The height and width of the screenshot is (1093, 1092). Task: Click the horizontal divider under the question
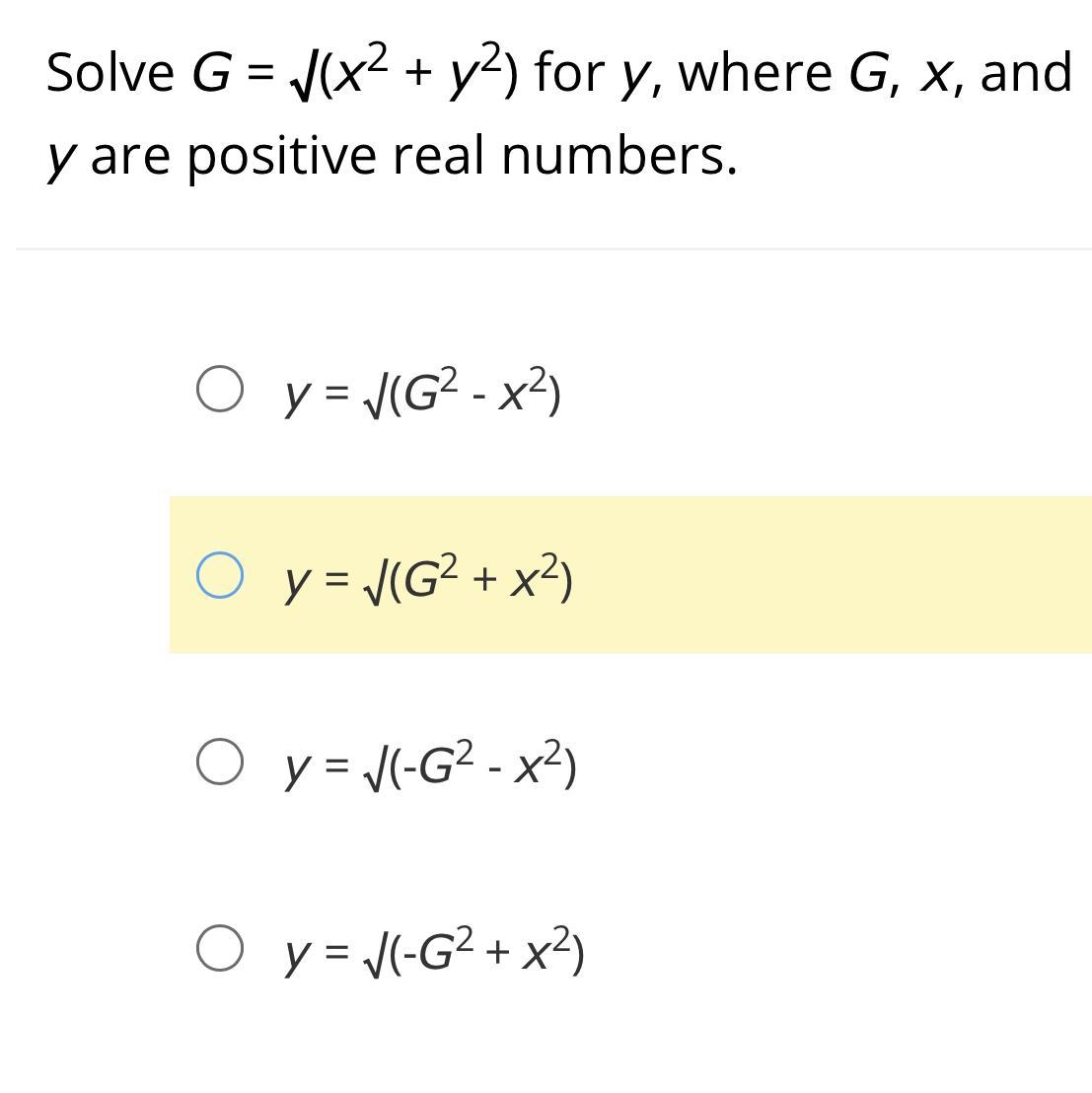pyautogui.click(x=552, y=250)
